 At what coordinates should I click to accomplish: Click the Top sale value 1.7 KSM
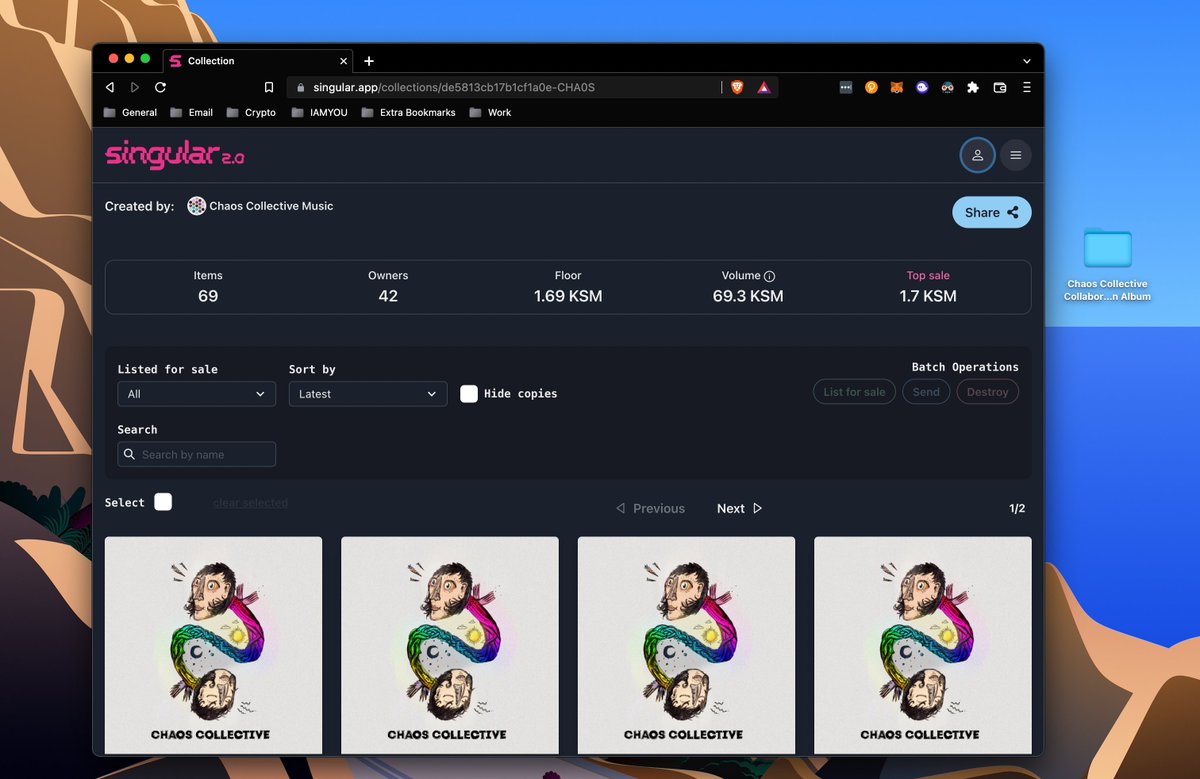coord(928,296)
